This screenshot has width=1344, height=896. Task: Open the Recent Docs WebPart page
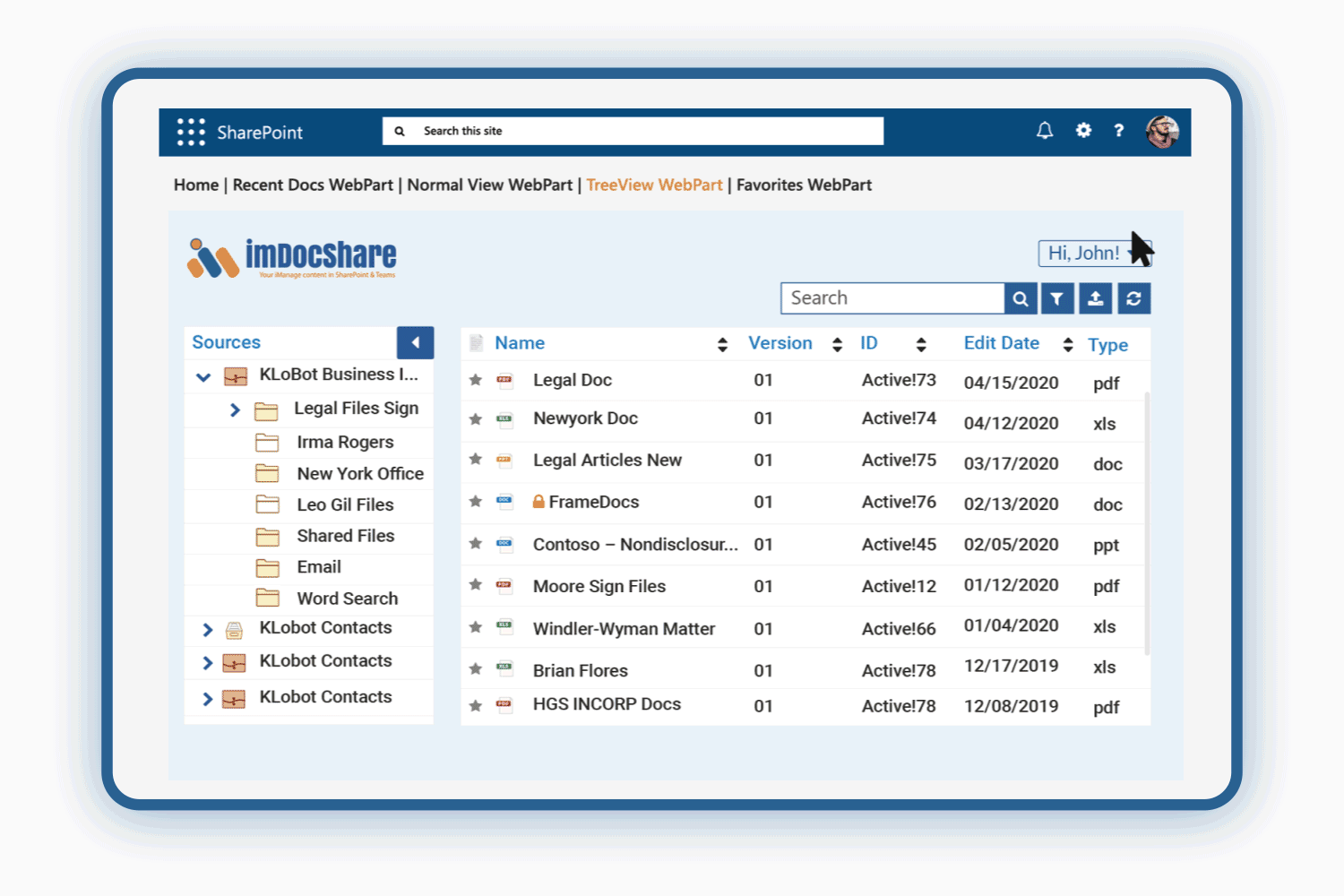[x=313, y=185]
